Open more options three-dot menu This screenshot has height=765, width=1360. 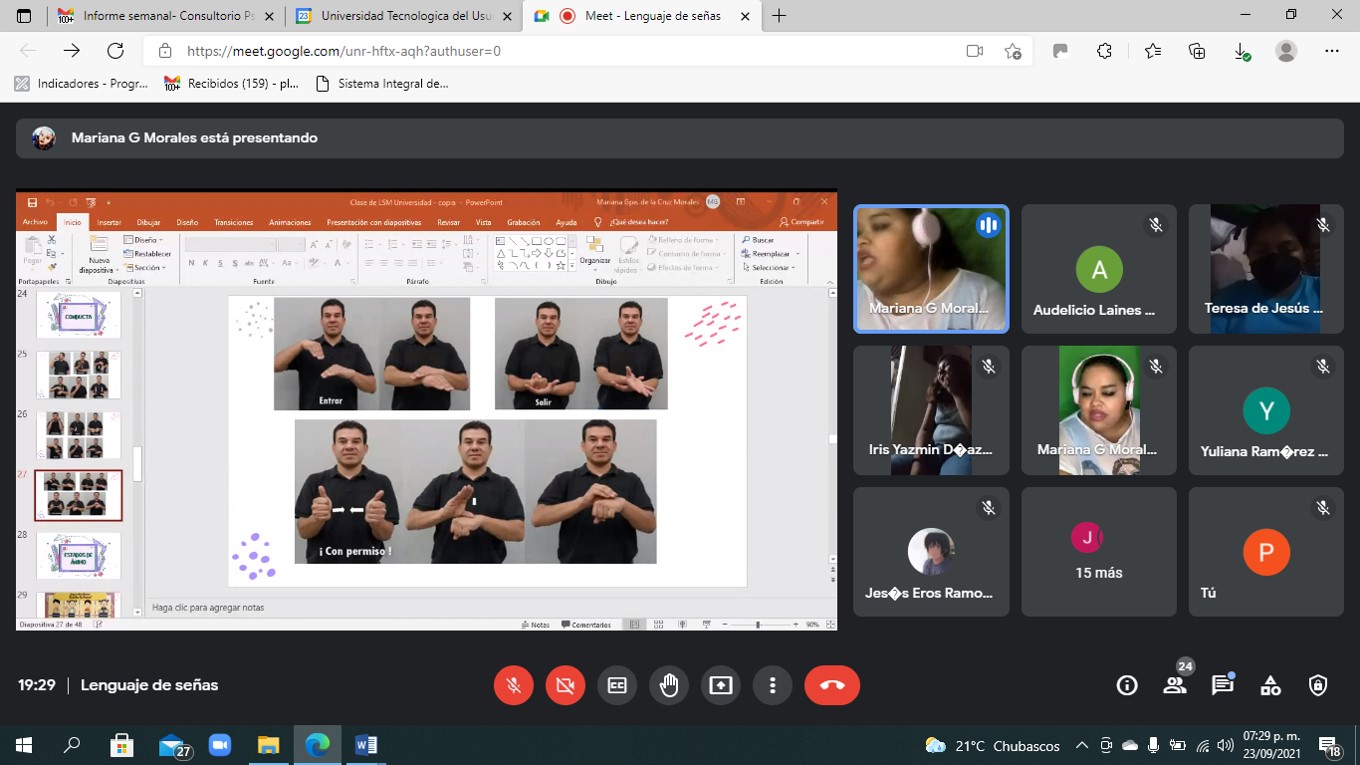(772, 685)
